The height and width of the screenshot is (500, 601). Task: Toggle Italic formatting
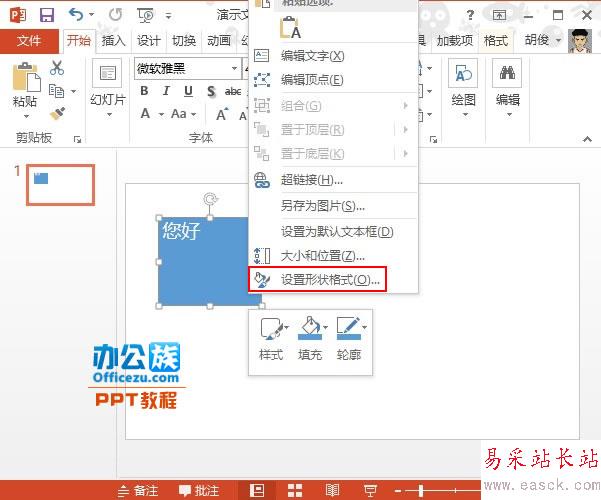pos(166,91)
